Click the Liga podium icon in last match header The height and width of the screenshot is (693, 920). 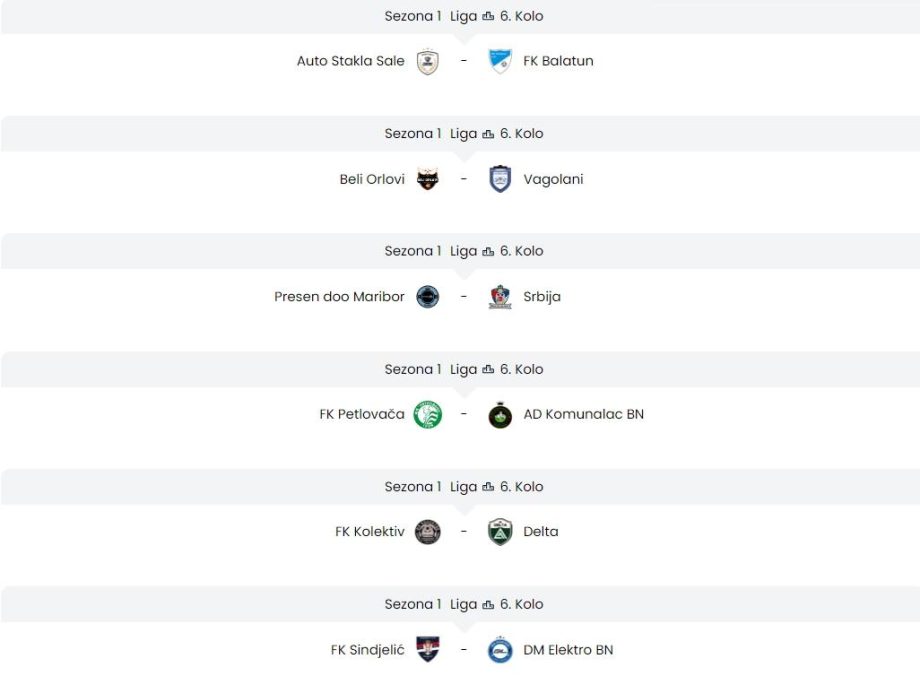click(488, 605)
